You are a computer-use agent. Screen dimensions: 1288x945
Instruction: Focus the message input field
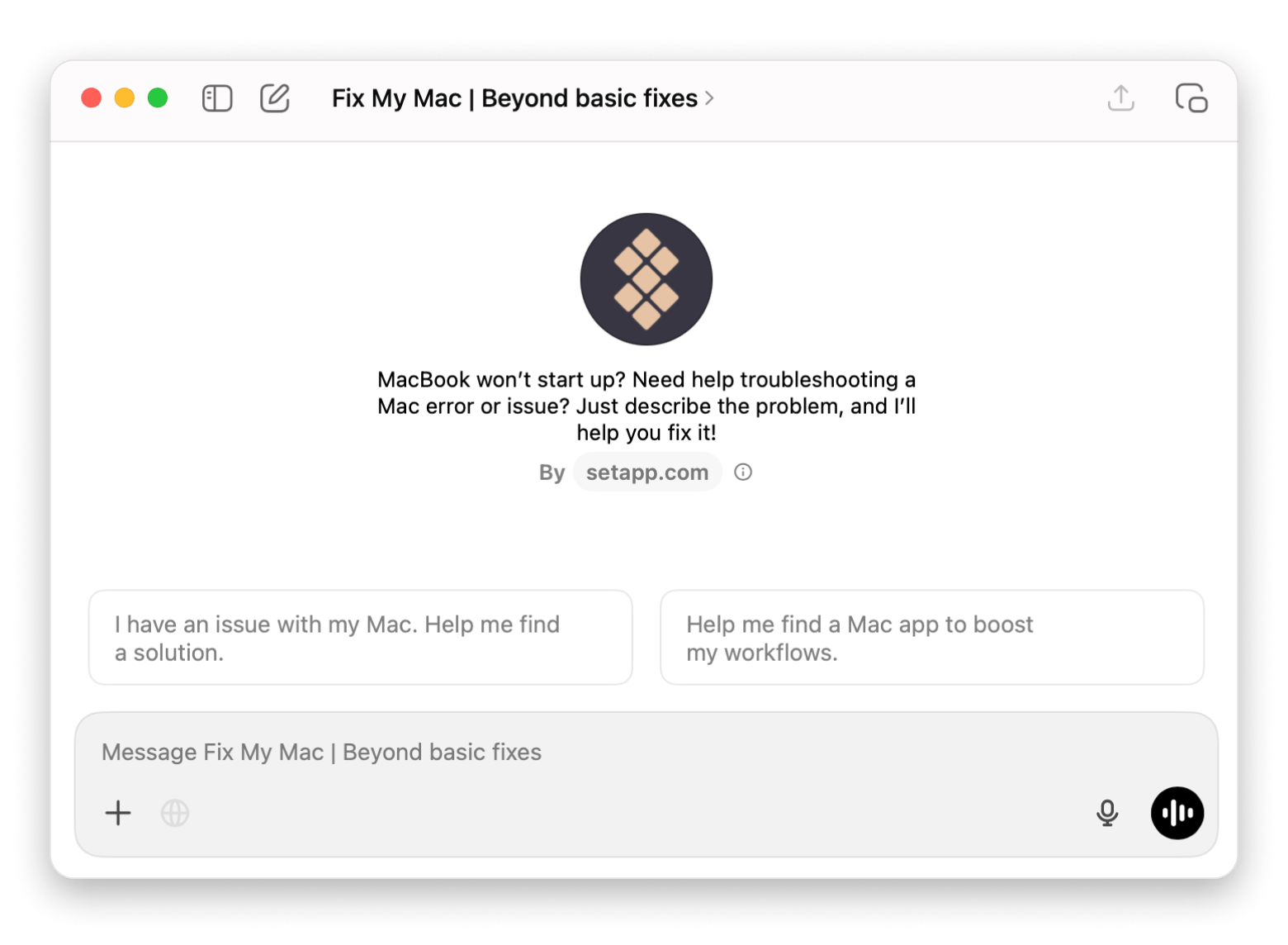[578, 753]
